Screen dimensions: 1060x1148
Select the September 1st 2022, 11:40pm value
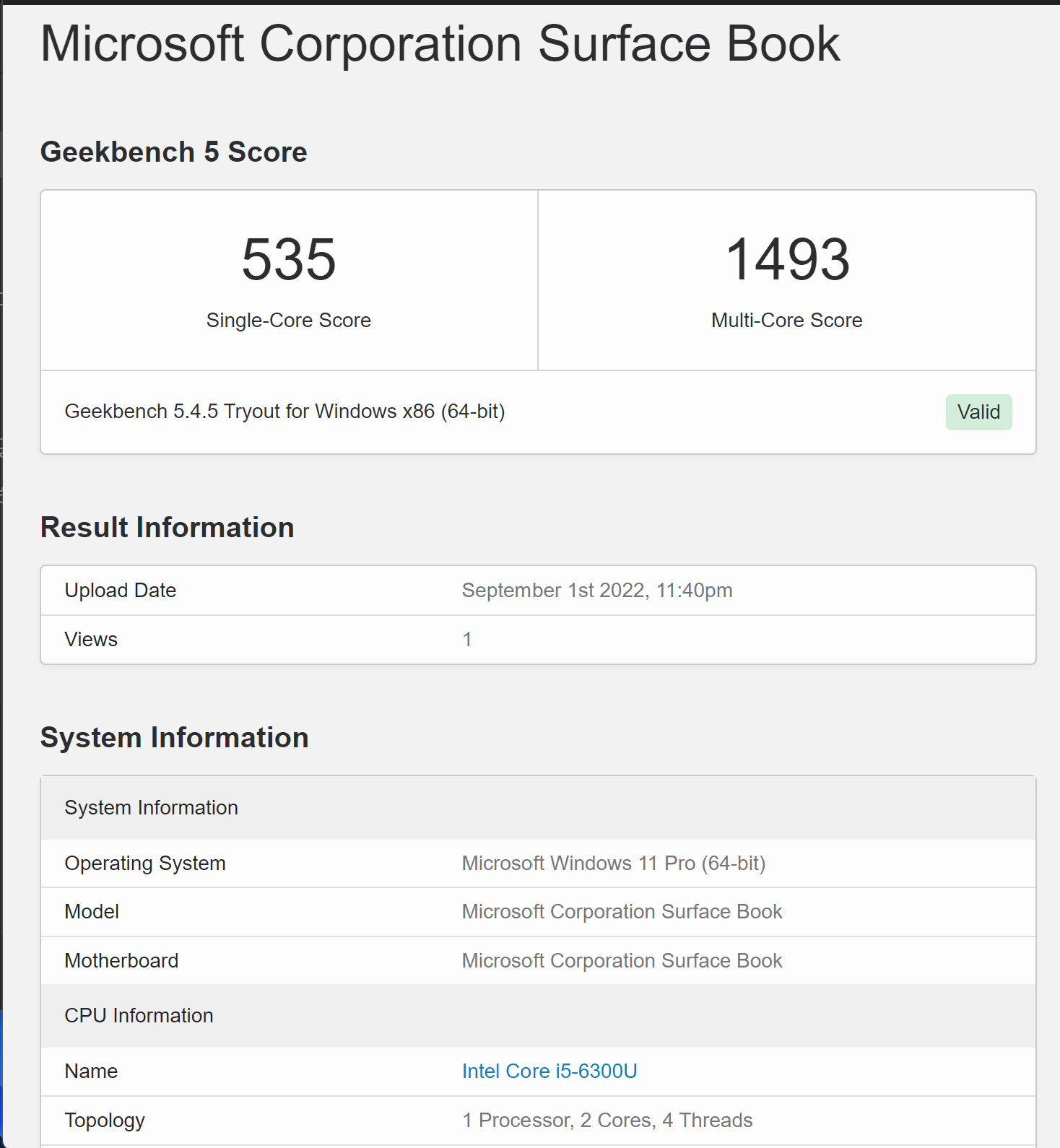tap(597, 590)
